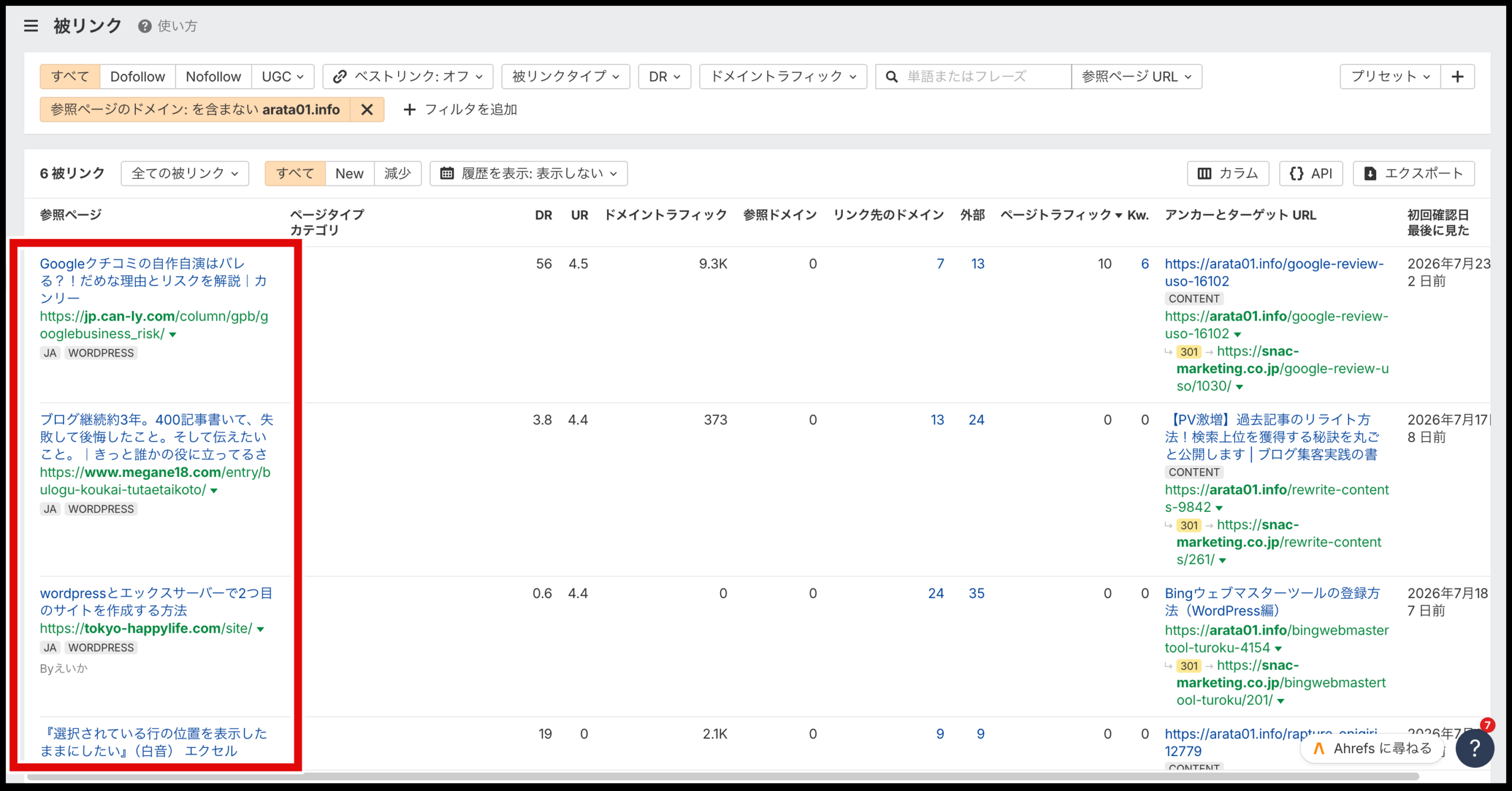Select the Dofollow filter tab
Viewport: 1512px width, 791px height.
click(138, 77)
